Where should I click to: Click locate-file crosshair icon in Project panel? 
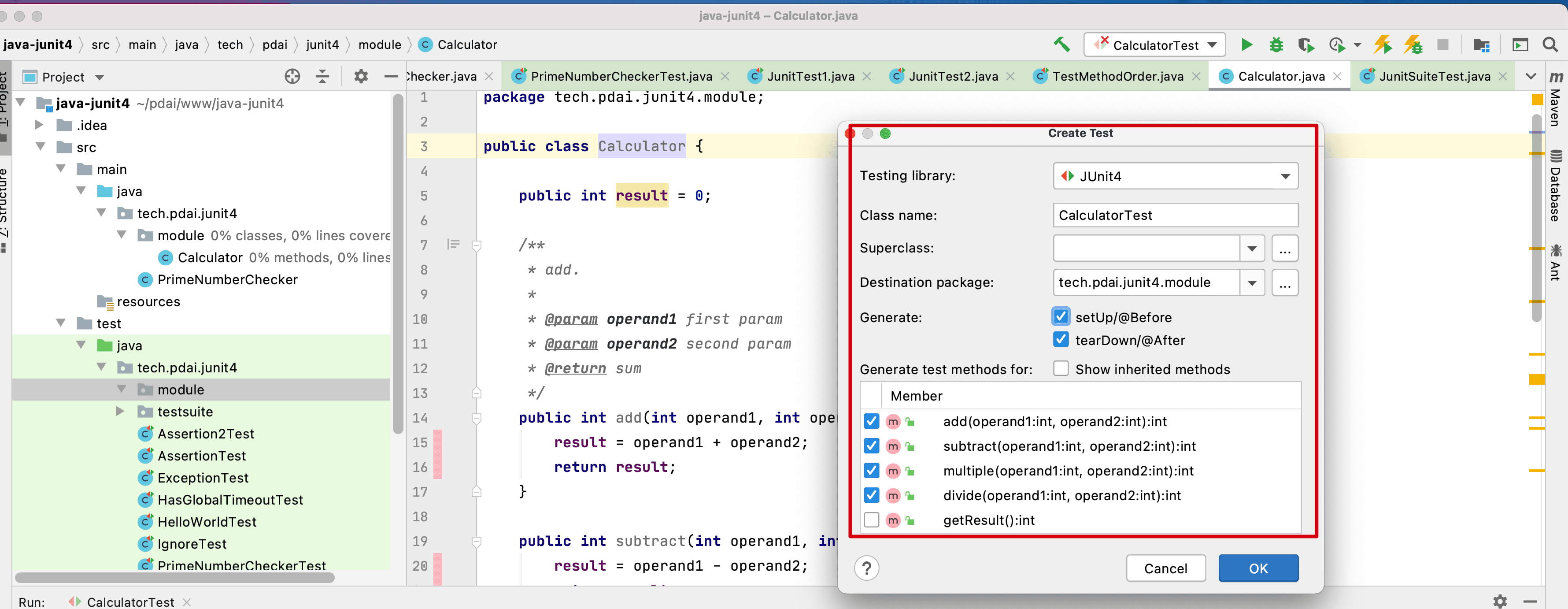[x=292, y=76]
